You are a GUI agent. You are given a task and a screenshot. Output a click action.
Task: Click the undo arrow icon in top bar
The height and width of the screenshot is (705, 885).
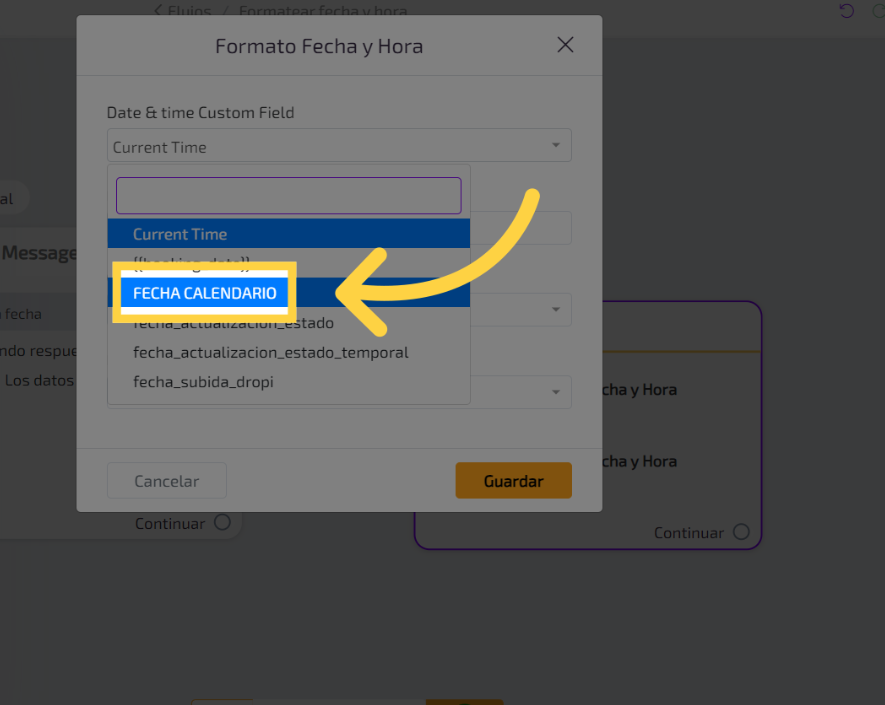pyautogui.click(x=847, y=11)
